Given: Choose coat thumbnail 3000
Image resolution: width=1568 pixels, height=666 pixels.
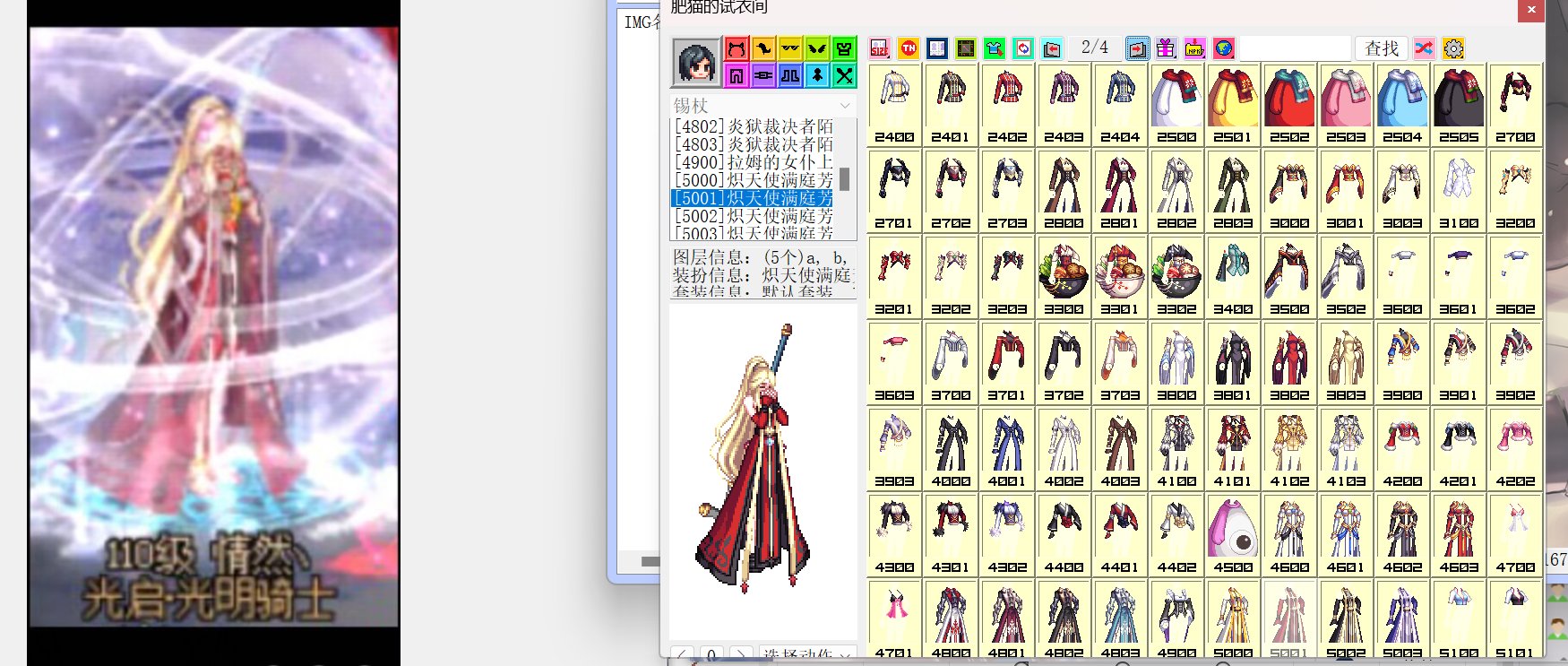Looking at the screenshot, I should (1289, 191).
